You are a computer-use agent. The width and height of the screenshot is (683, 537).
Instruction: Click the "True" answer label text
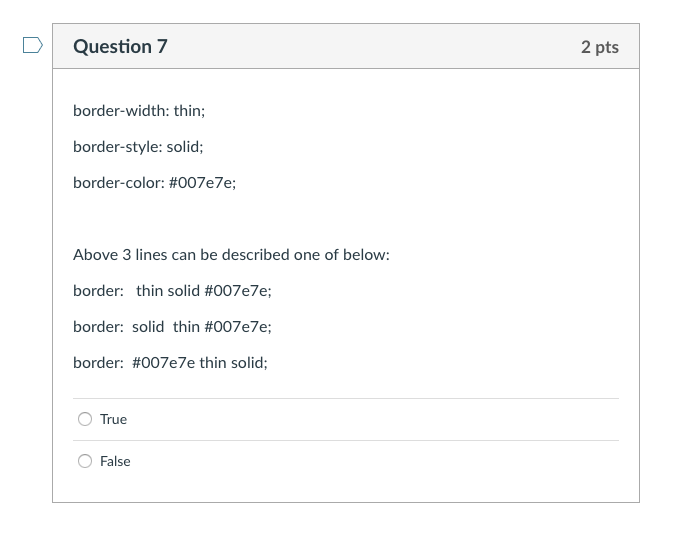(113, 419)
